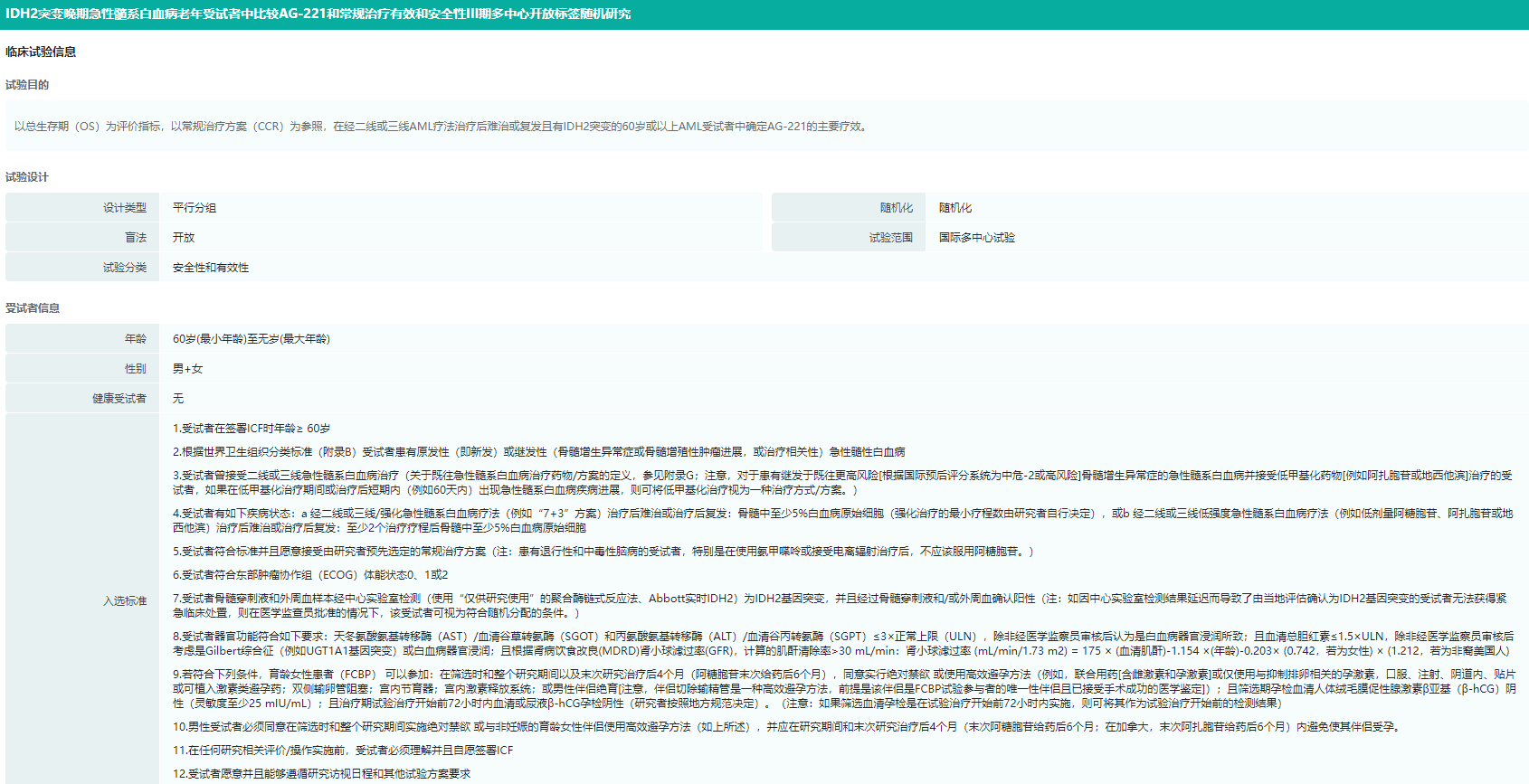This screenshot has width=1529, height=784.
Task: Click the 设计类型 label cell
Action: coord(124,208)
